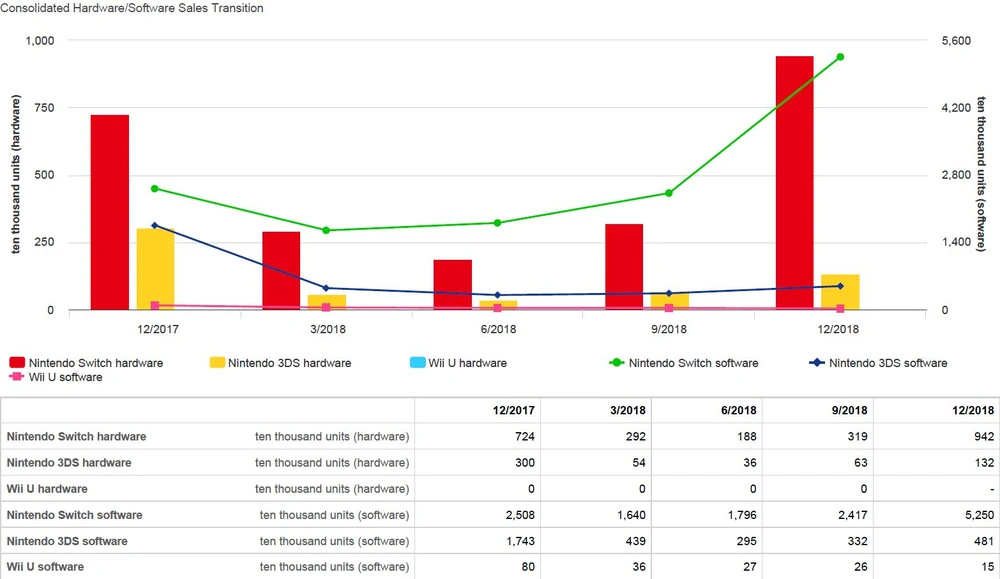Viewport: 1000px width, 579px height.
Task: Click the yellow 3DS hardware bar for 12/2017
Action: [x=155, y=269]
